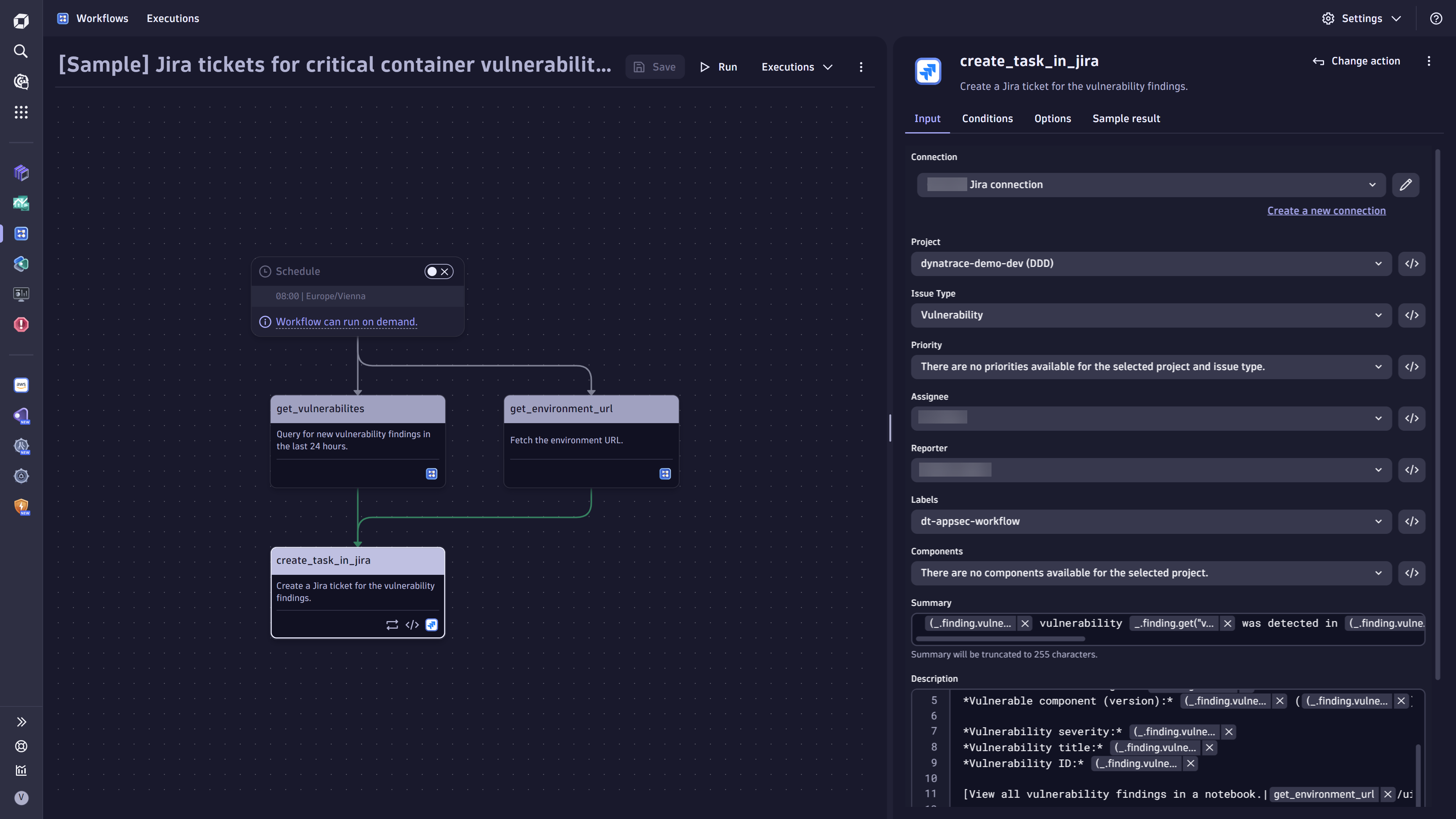Open the action panel more options menu
Viewport: 1456px width, 819px height.
tap(1428, 61)
